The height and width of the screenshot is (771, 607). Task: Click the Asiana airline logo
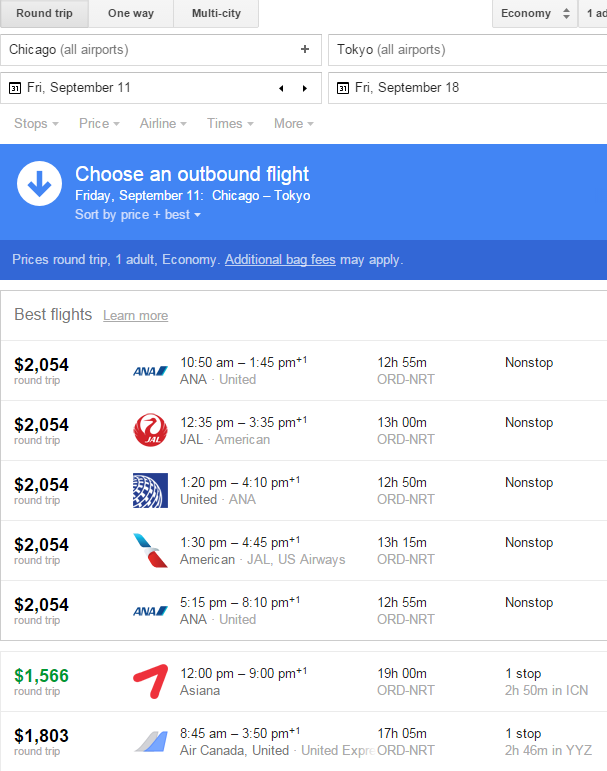point(150,681)
